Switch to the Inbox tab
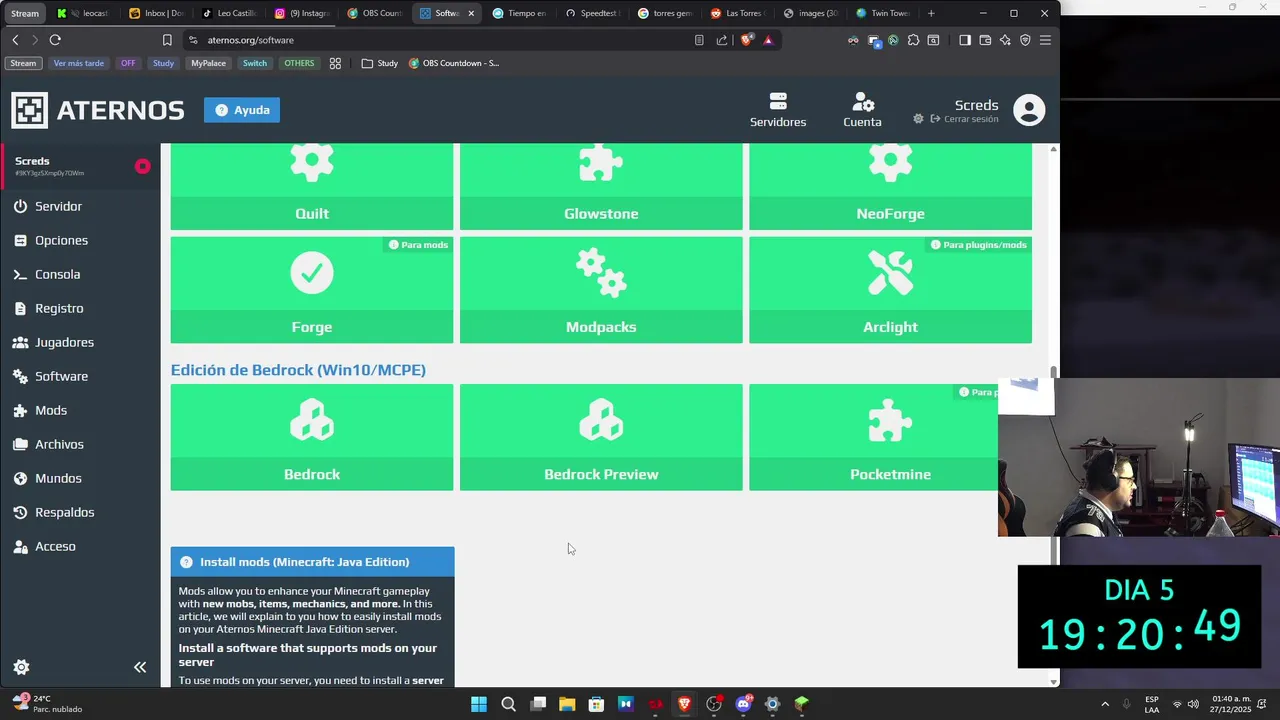 tap(157, 13)
